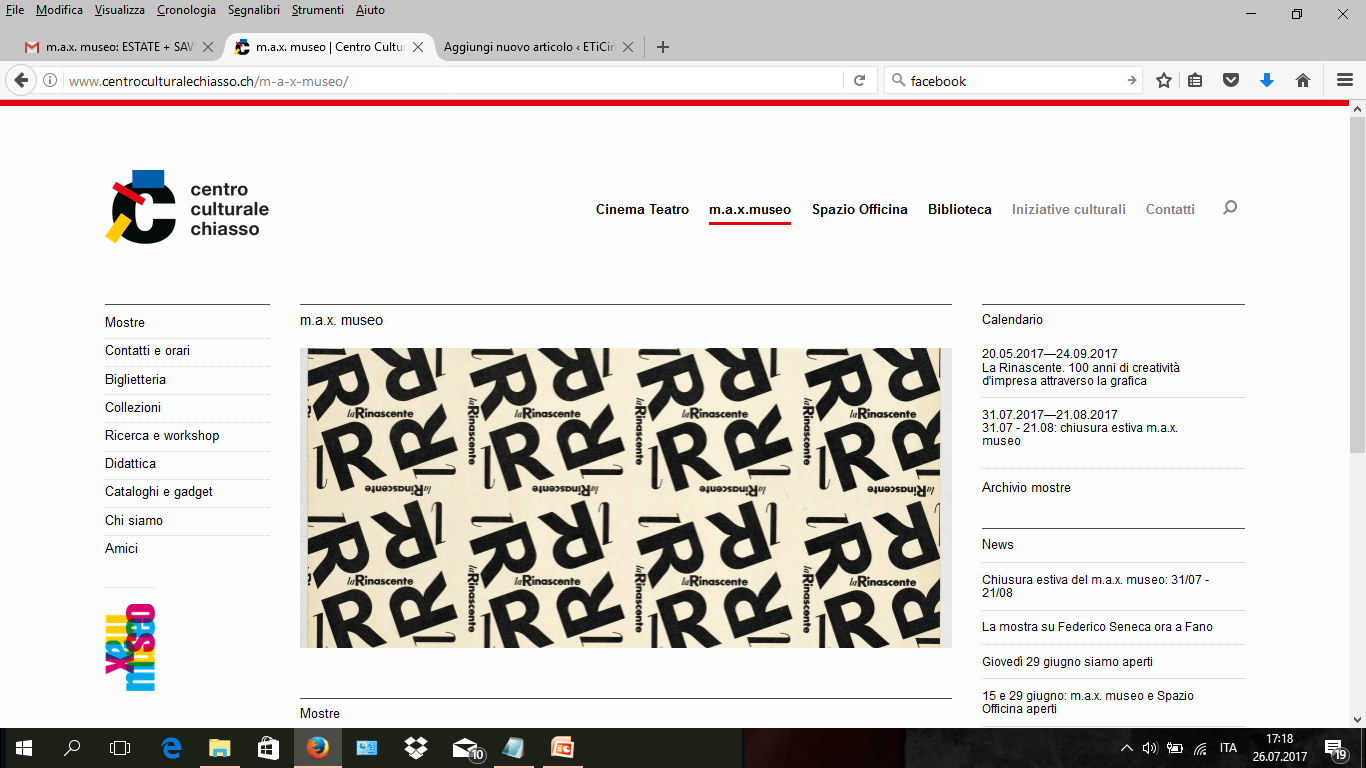Open Collezioni sidebar link
The height and width of the screenshot is (768, 1366).
133,407
